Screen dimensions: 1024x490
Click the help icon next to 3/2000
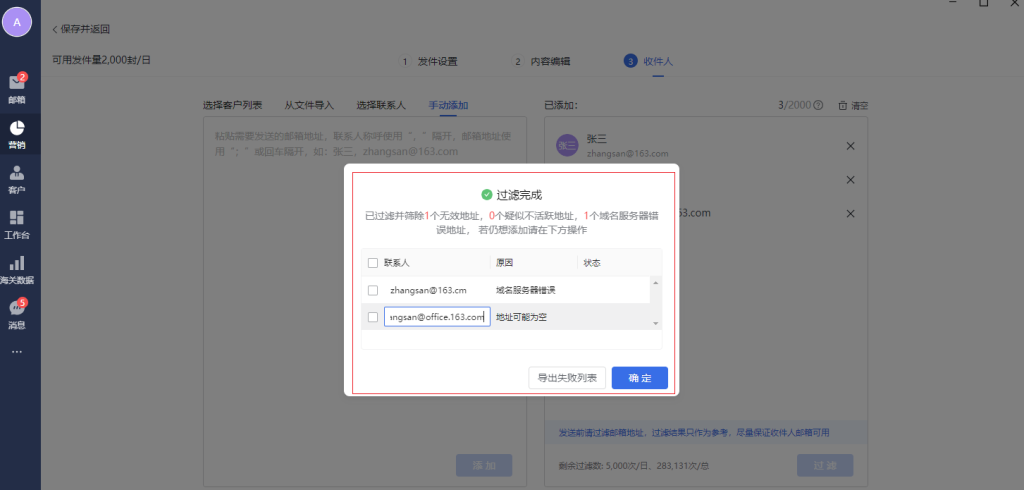[x=818, y=105]
